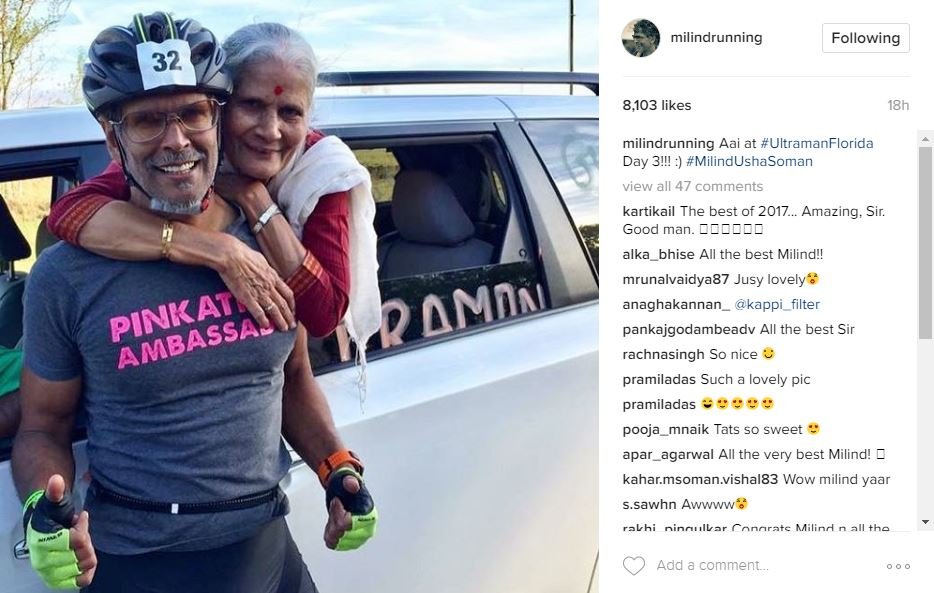This screenshot has width=934, height=593.
Task: Open the @kappi_filter mention
Action: coord(777,305)
